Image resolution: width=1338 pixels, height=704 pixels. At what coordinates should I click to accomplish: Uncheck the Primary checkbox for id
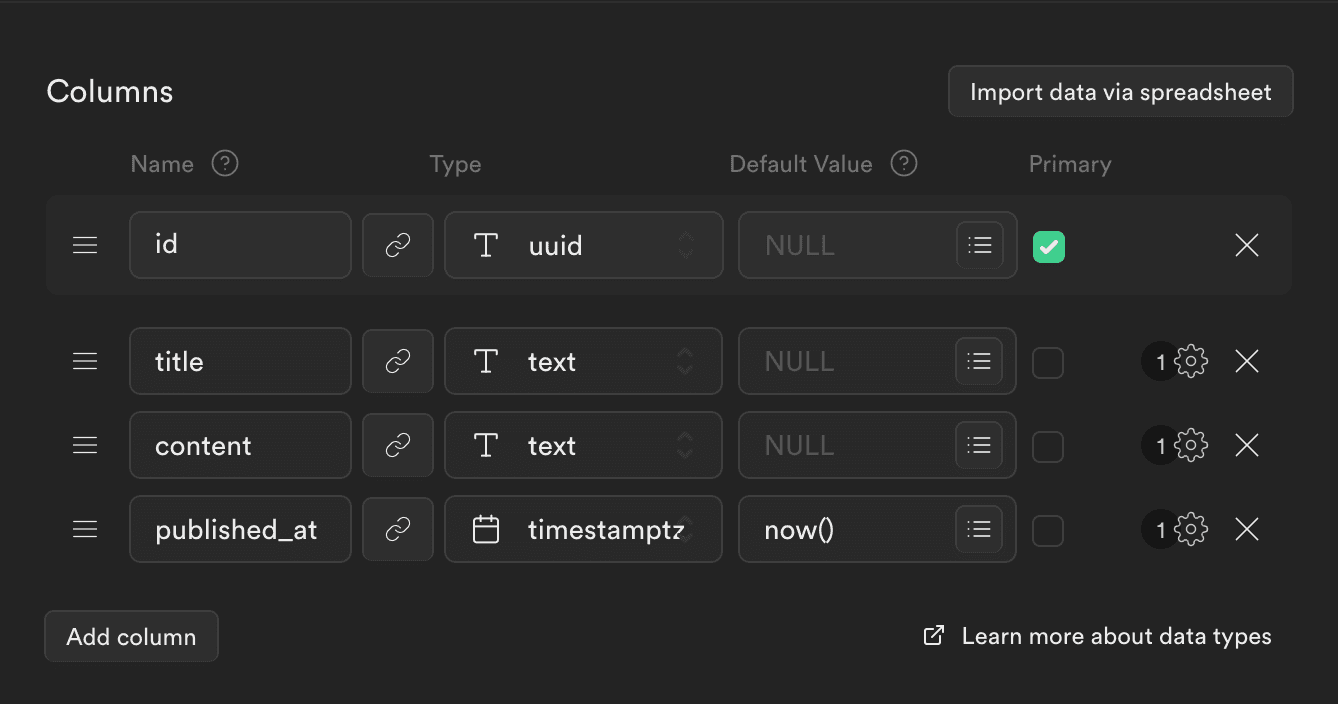(1048, 245)
